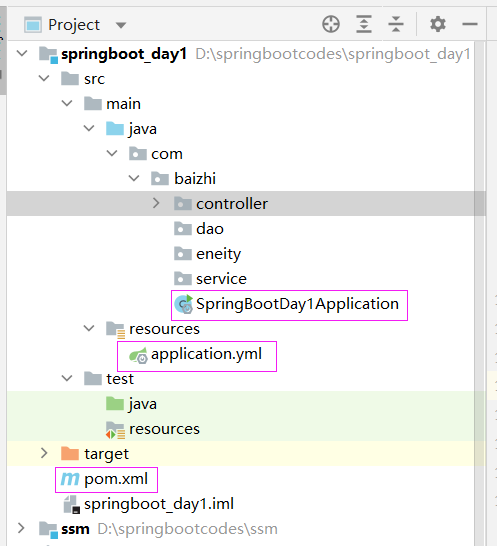Open the Project view dropdown arrow
The image size is (497, 546).
tap(121, 25)
